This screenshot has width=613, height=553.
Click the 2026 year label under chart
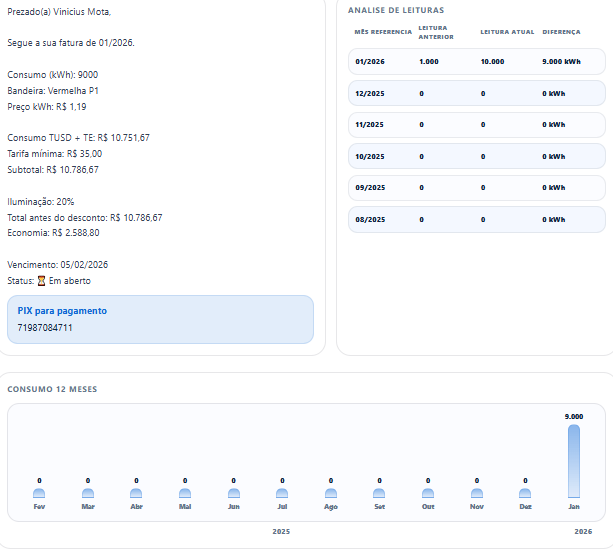(x=583, y=531)
